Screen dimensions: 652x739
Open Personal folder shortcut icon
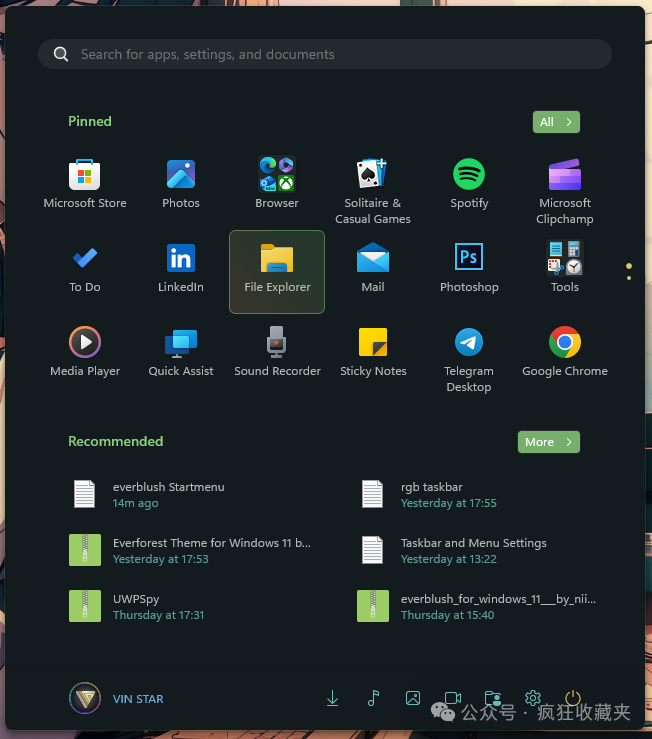click(x=493, y=698)
